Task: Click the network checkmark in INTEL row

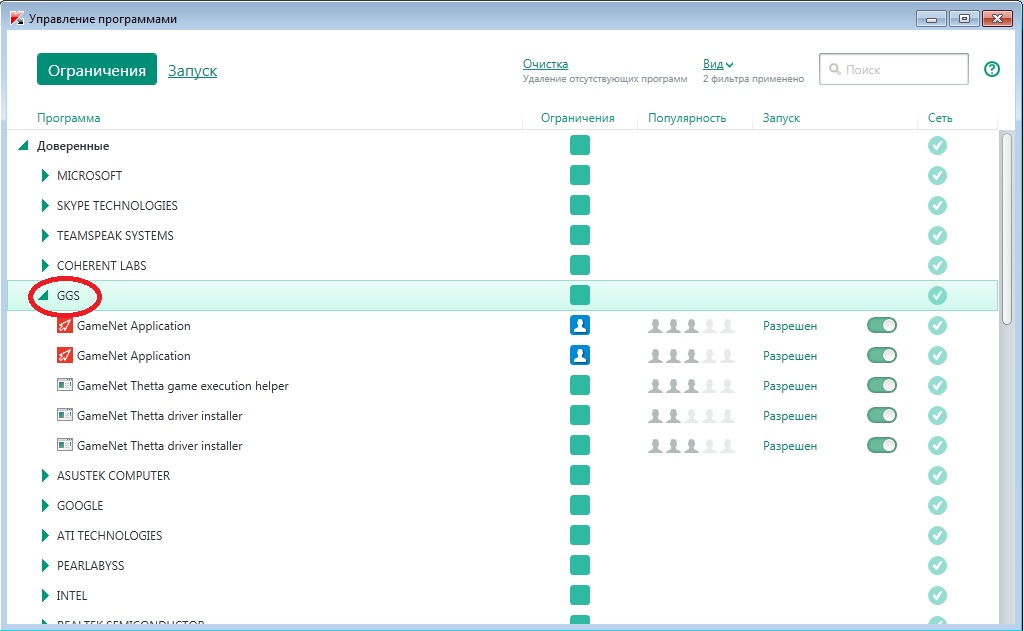Action: click(937, 596)
